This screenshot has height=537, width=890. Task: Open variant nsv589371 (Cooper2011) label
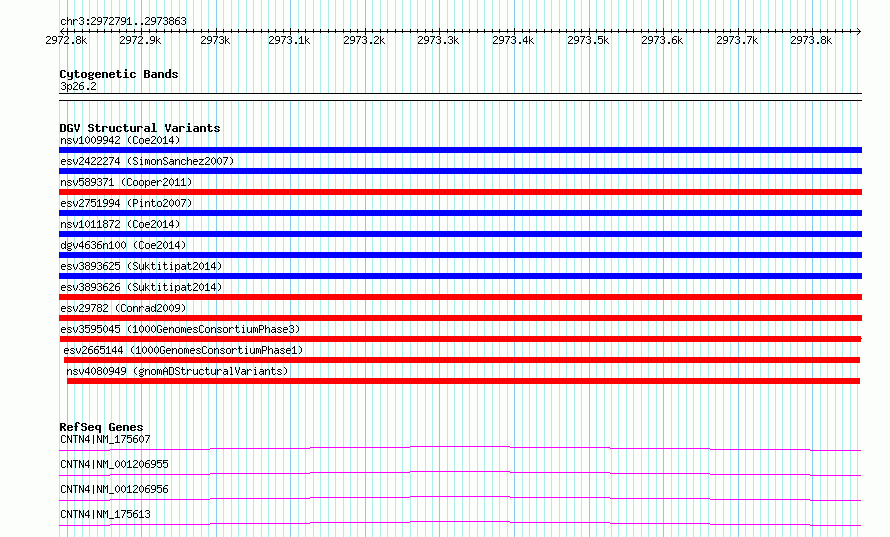(126, 182)
